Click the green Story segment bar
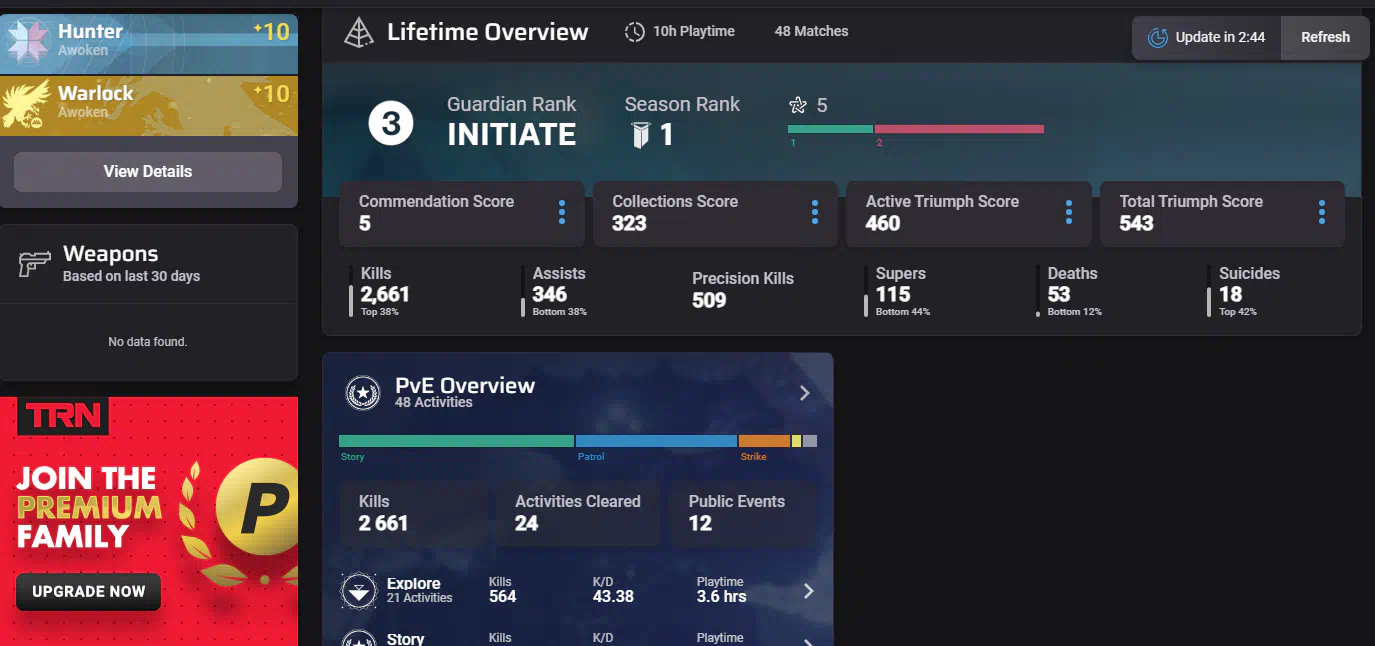 point(456,441)
